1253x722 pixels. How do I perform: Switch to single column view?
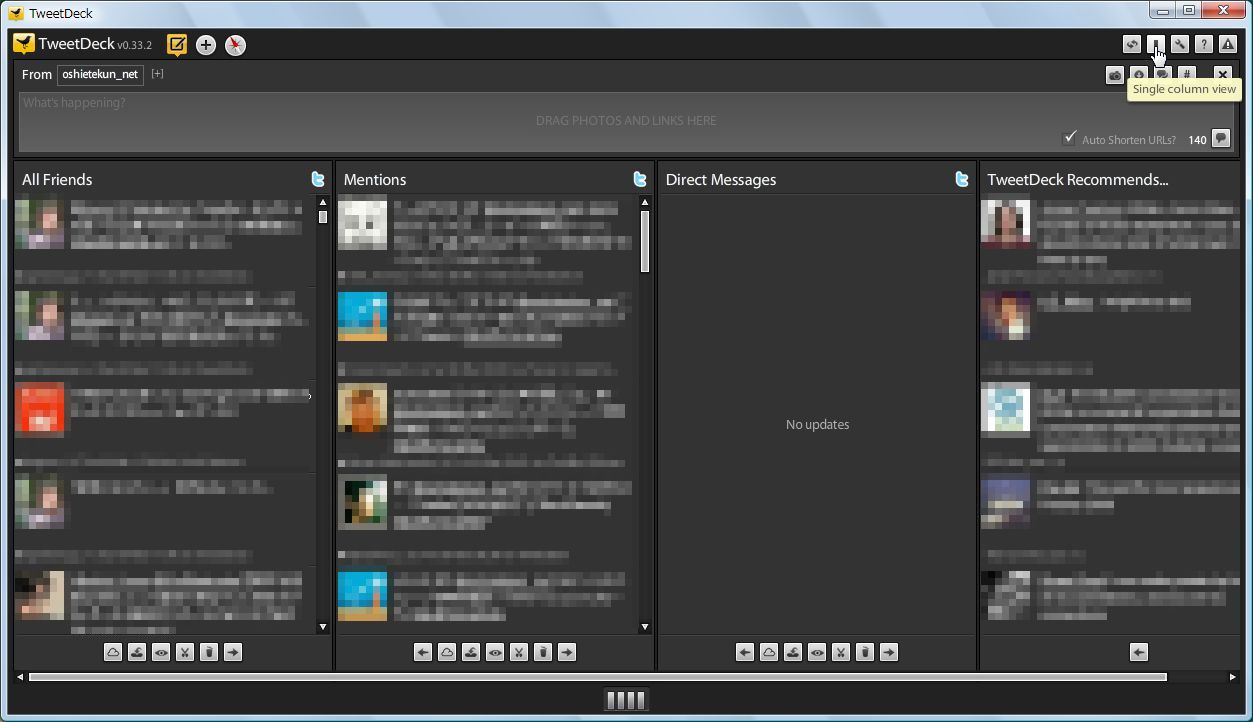pyautogui.click(x=1156, y=45)
